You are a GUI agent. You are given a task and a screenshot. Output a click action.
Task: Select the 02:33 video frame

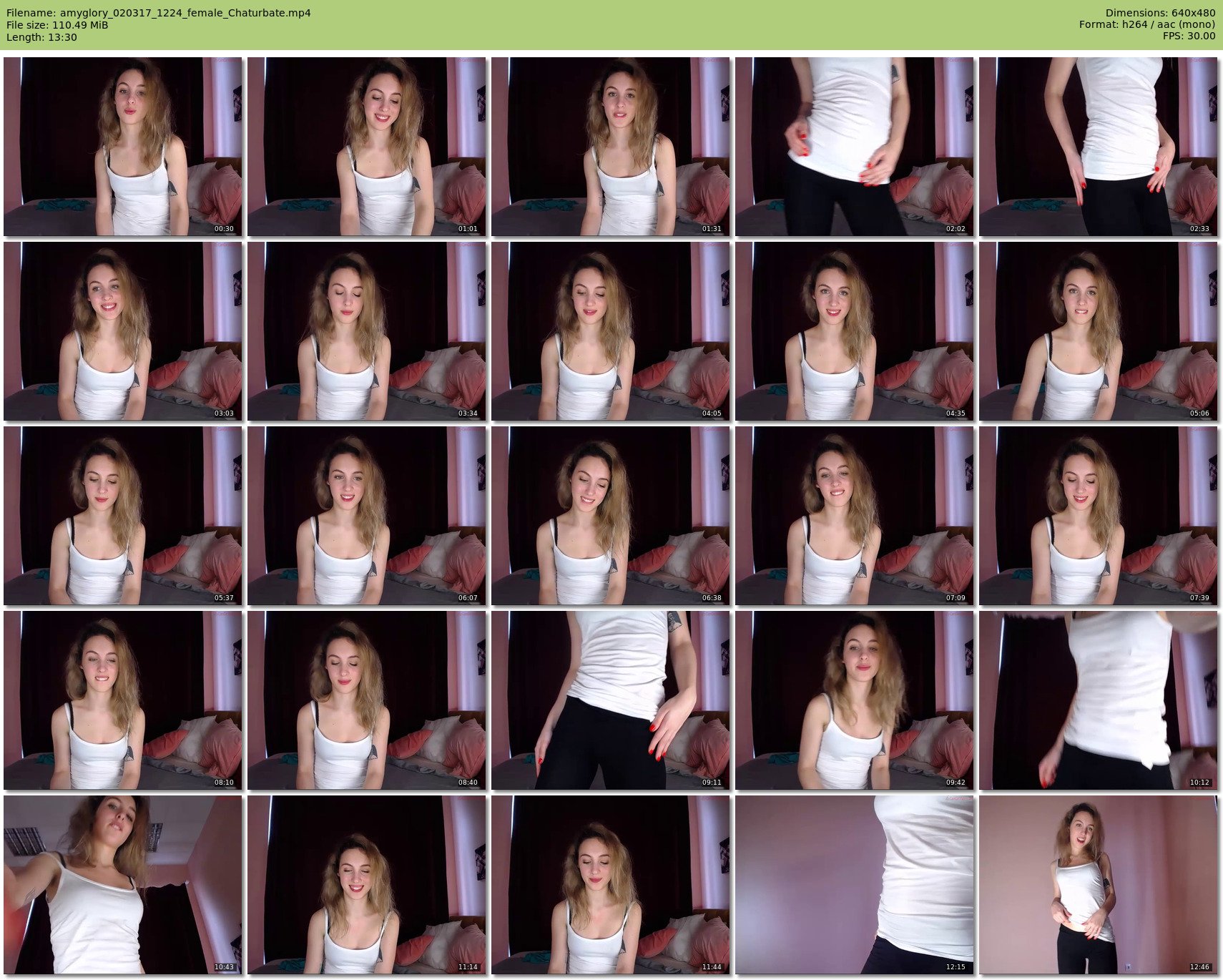point(1099,147)
